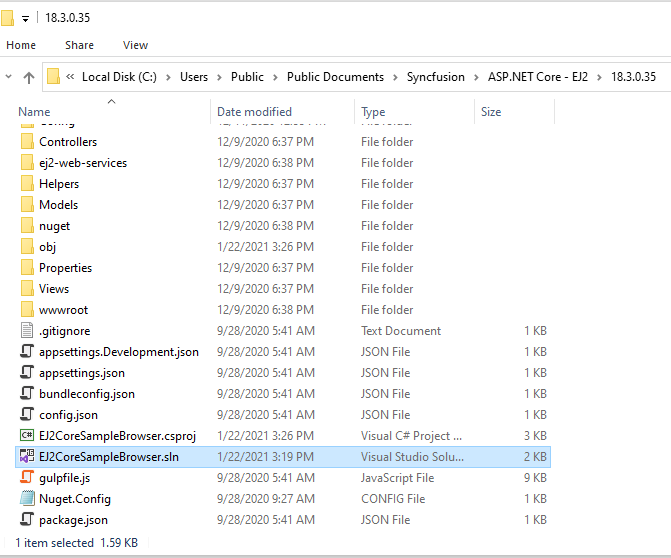Select the package.json file name

click(73, 519)
